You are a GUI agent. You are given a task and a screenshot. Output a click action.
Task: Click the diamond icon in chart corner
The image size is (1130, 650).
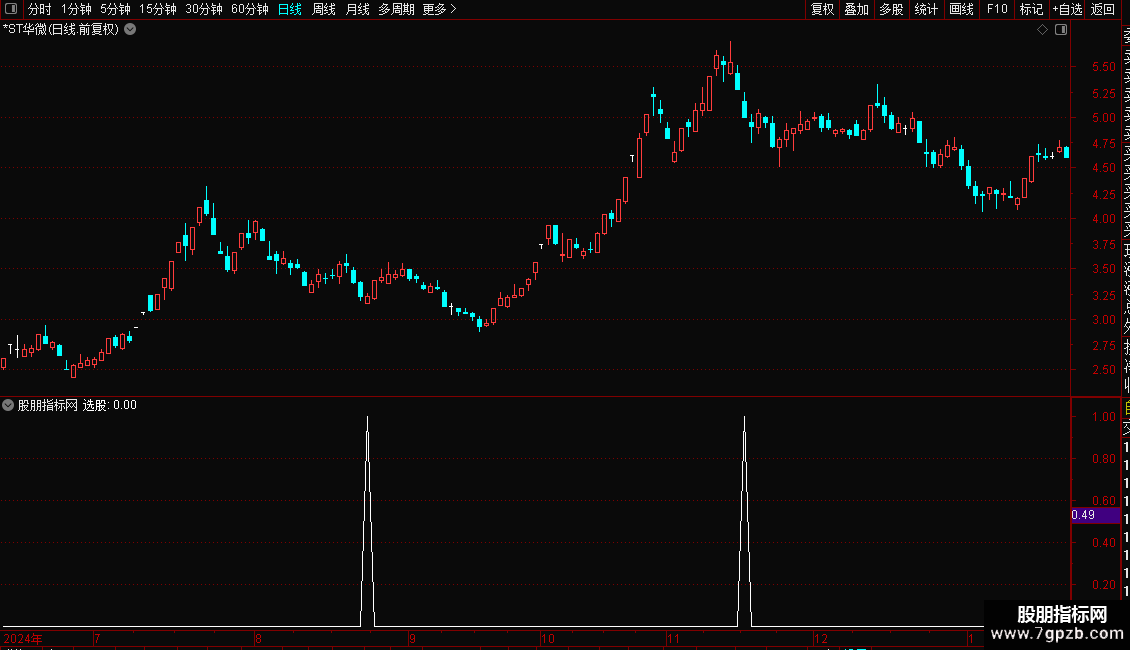click(1042, 30)
